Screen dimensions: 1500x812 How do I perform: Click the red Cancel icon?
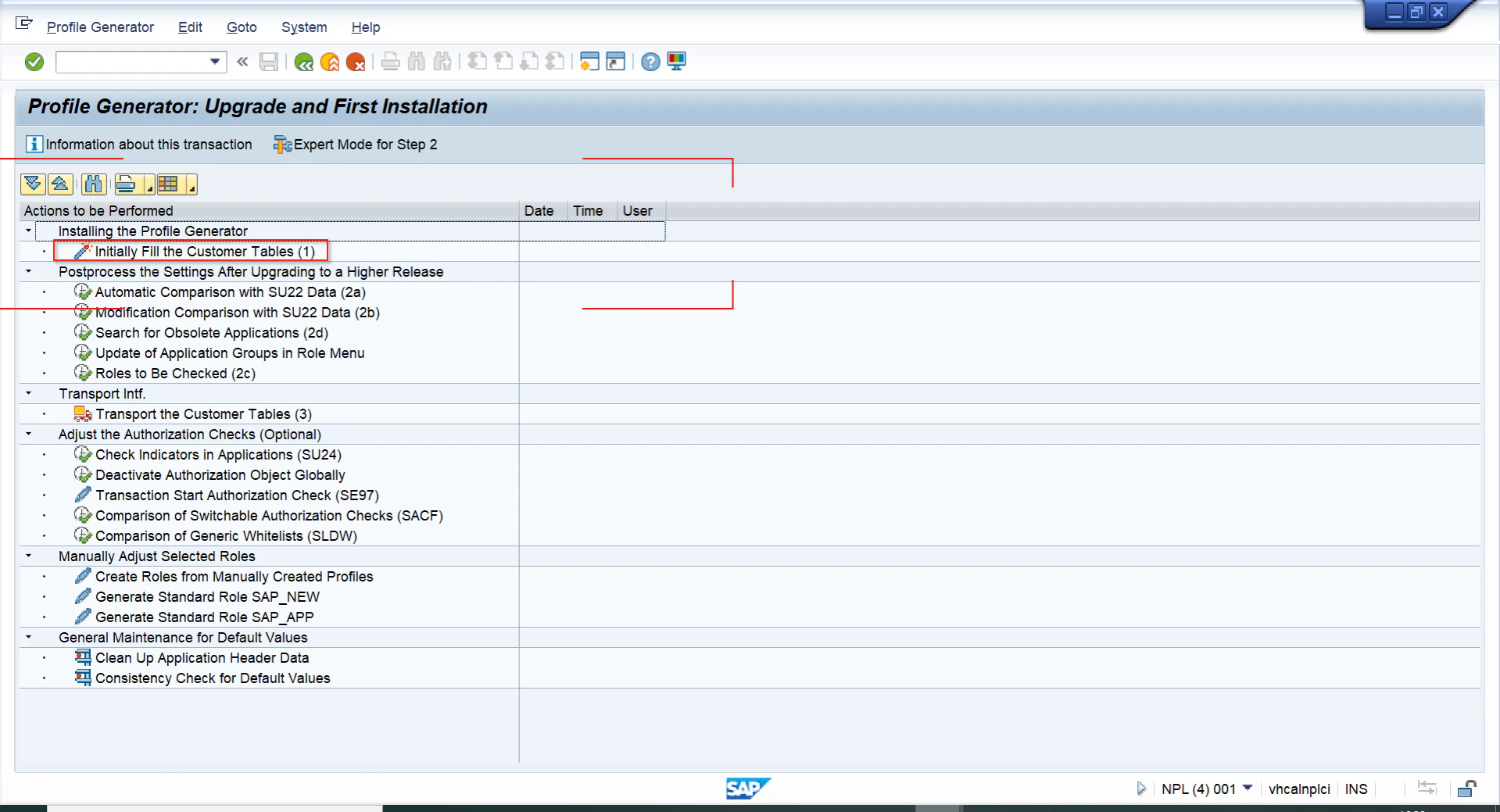coord(356,62)
